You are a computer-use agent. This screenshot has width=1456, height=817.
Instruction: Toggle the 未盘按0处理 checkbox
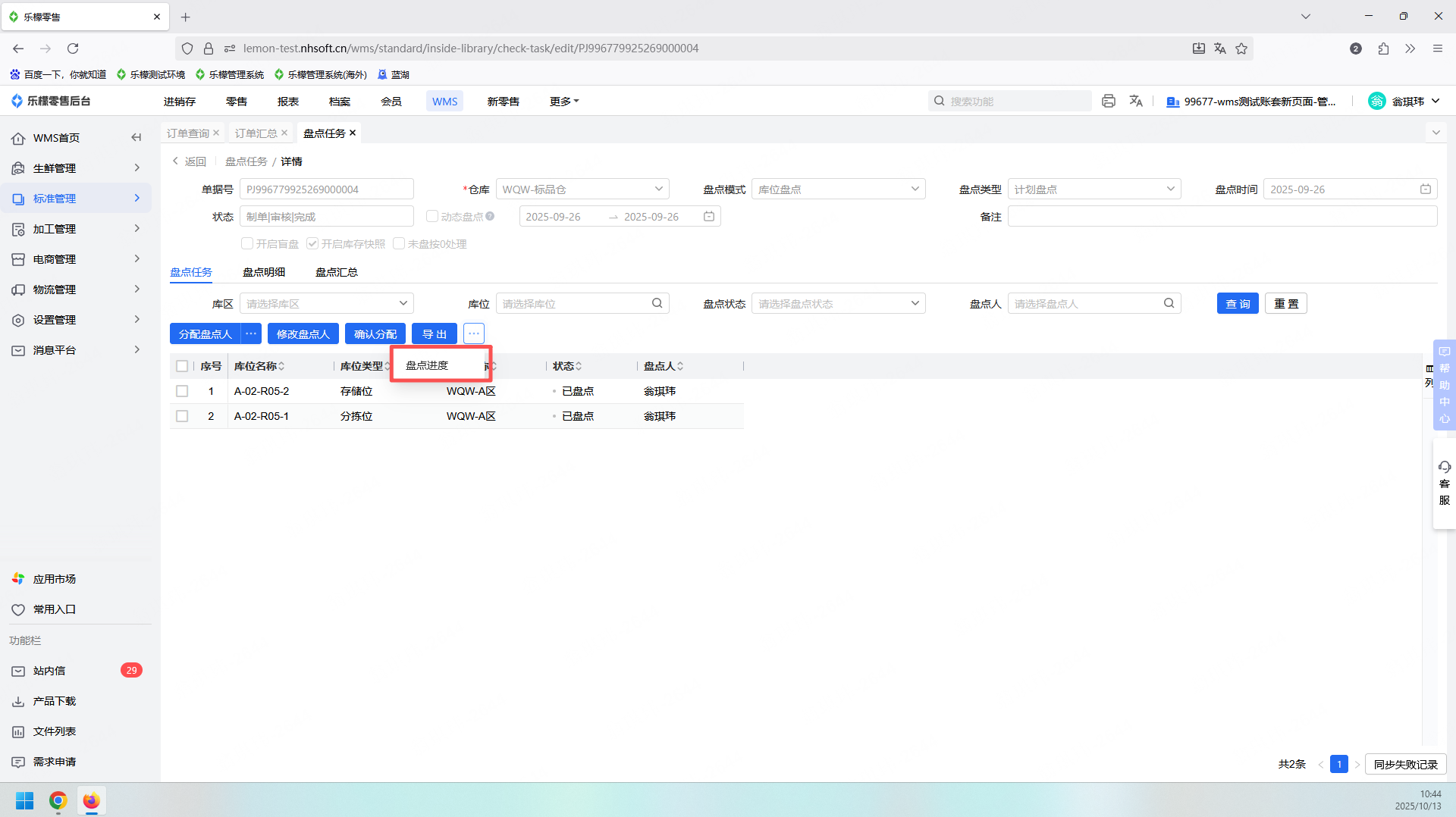click(399, 243)
